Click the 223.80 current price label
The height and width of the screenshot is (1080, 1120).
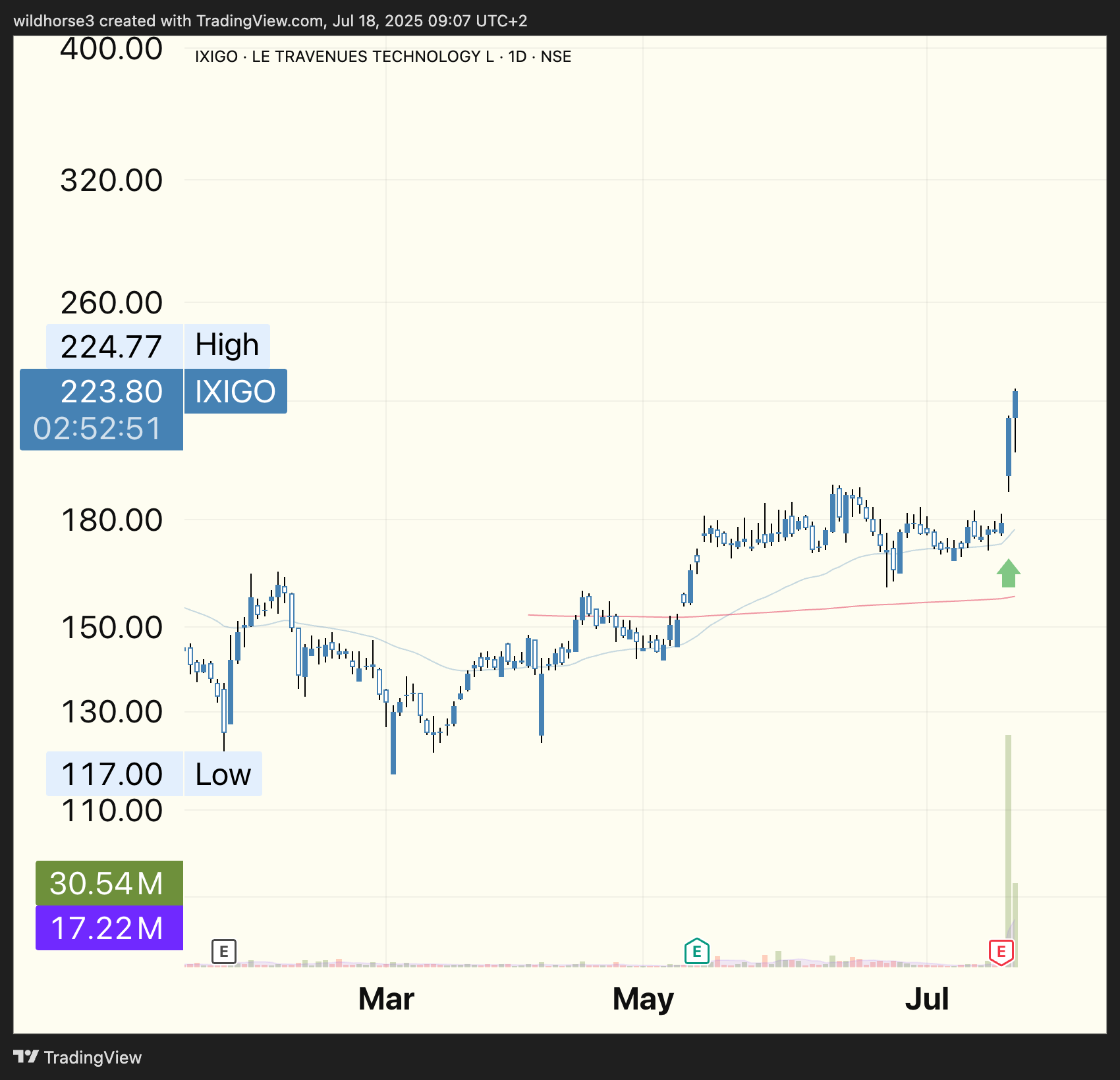[x=111, y=391]
